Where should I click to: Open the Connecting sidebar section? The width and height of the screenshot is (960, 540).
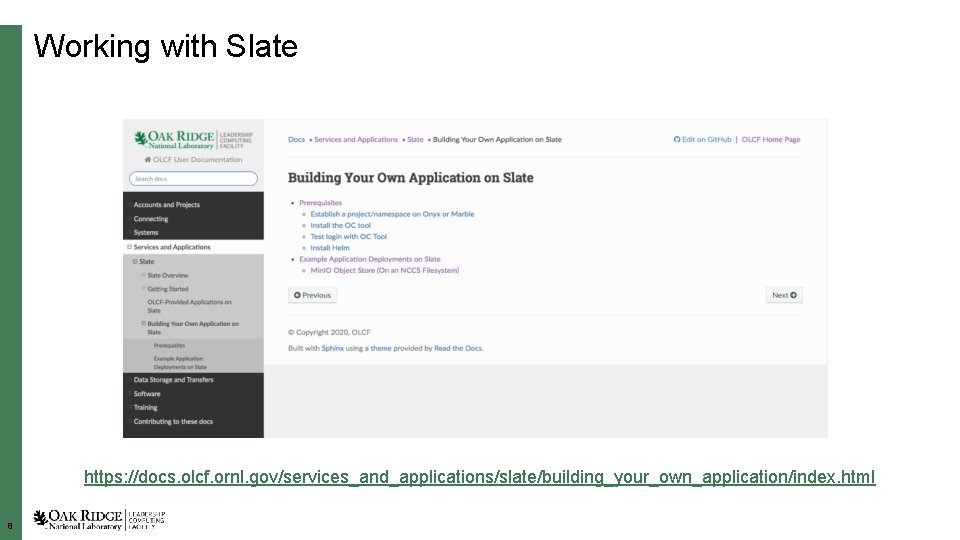click(151, 219)
